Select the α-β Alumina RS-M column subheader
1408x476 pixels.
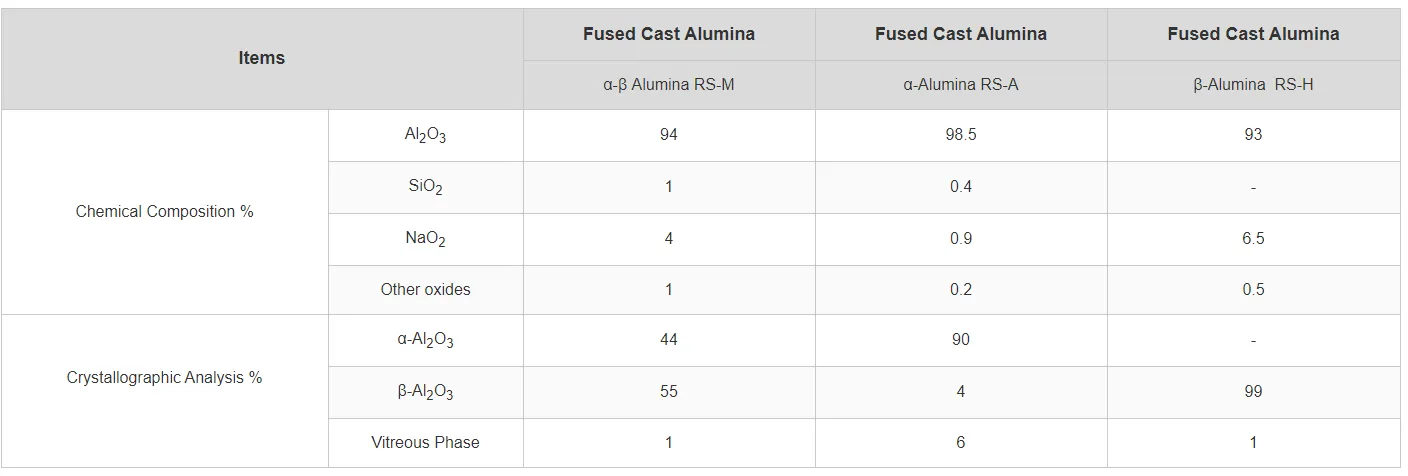(669, 85)
